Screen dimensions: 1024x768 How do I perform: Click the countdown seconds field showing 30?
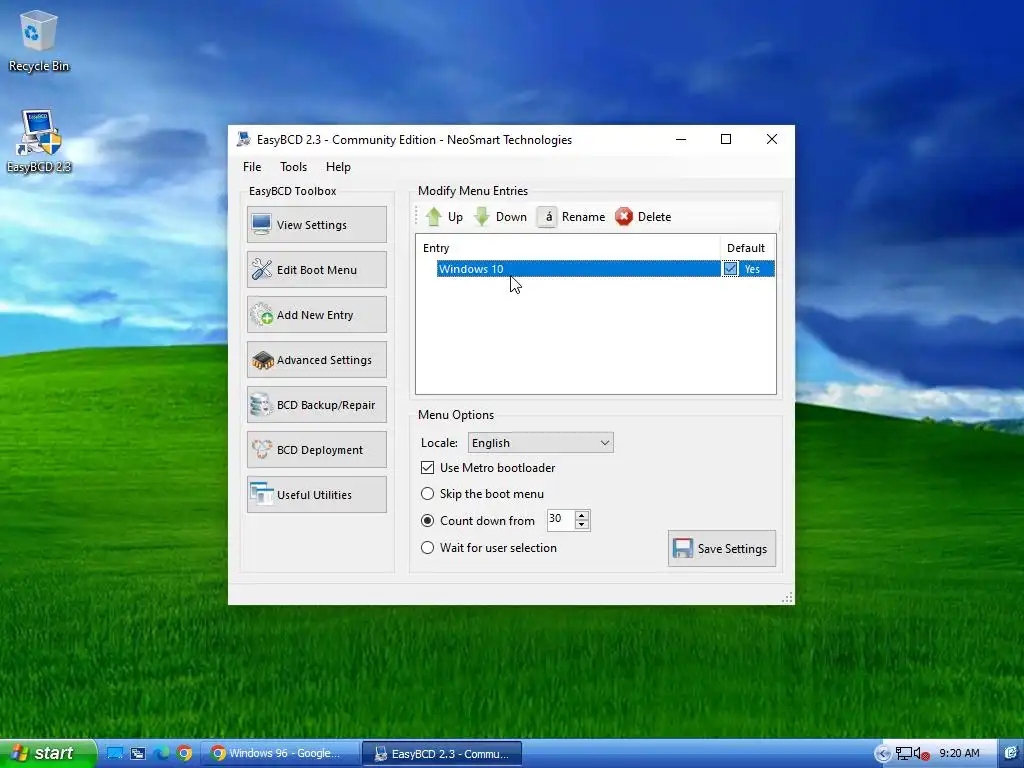point(560,520)
